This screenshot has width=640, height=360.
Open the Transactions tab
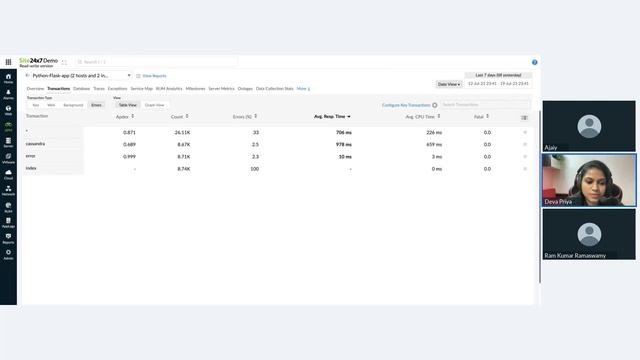[58, 89]
